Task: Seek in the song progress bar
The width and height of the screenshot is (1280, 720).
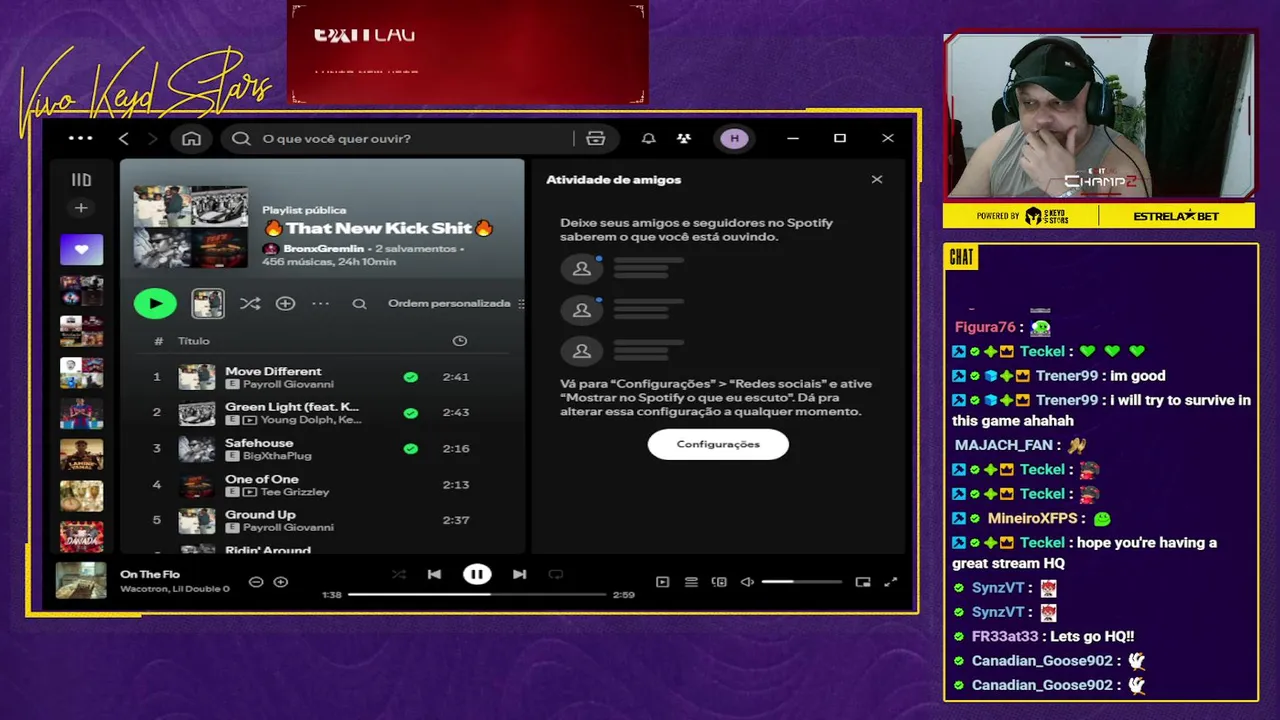Action: coord(477,594)
